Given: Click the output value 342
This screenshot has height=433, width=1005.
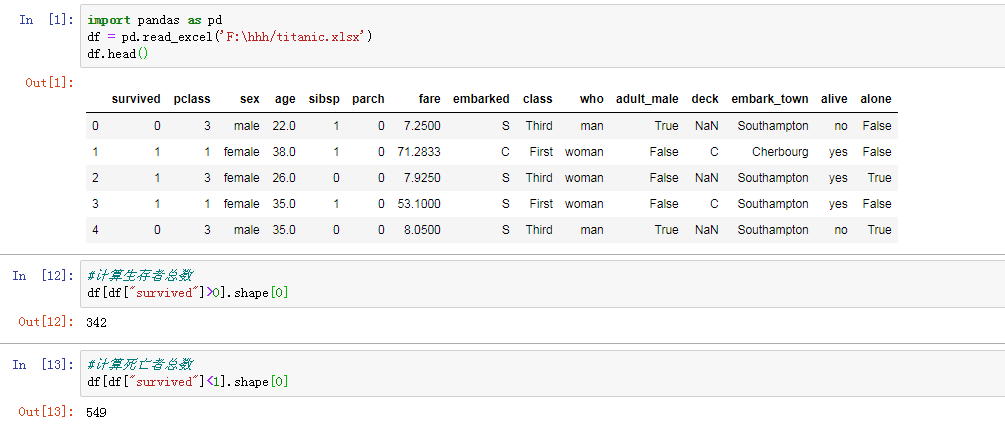Looking at the screenshot, I should click(x=98, y=322).
